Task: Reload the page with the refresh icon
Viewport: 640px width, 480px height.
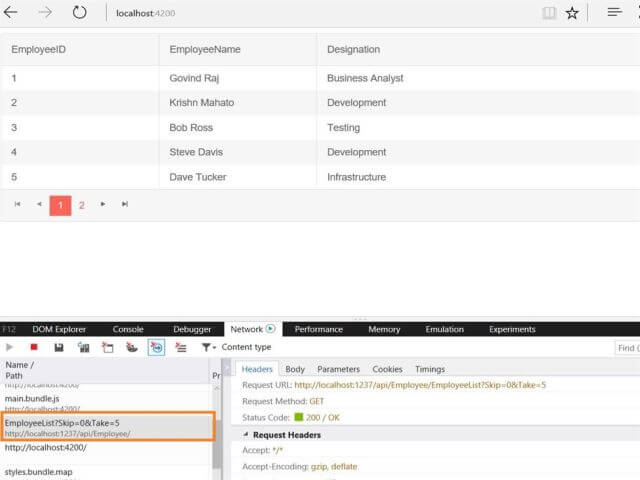Action: [x=79, y=12]
